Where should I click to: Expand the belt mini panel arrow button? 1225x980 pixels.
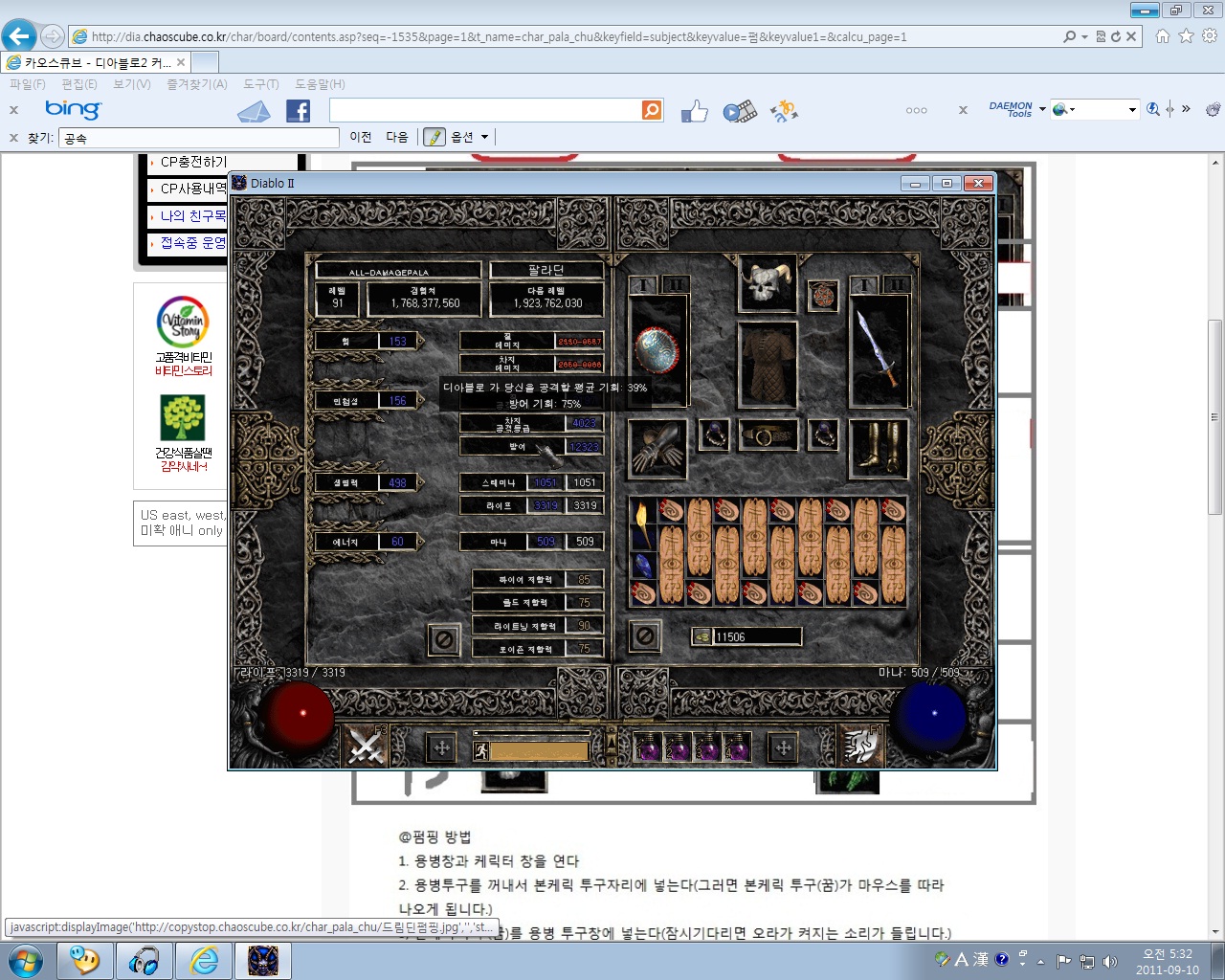[x=612, y=744]
